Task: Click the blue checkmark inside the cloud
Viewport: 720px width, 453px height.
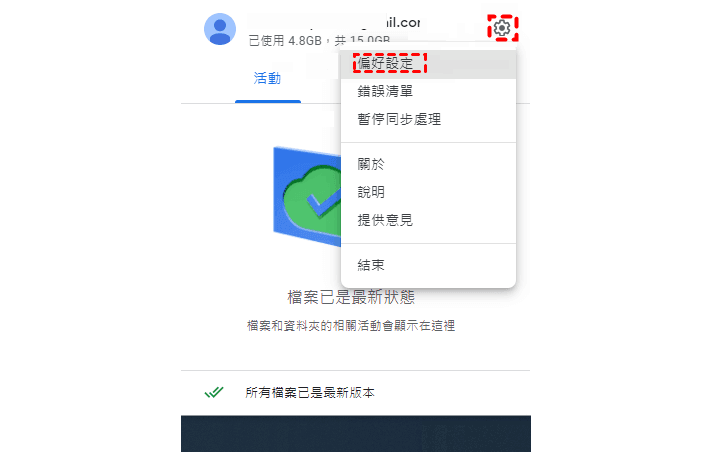Action: pos(323,203)
